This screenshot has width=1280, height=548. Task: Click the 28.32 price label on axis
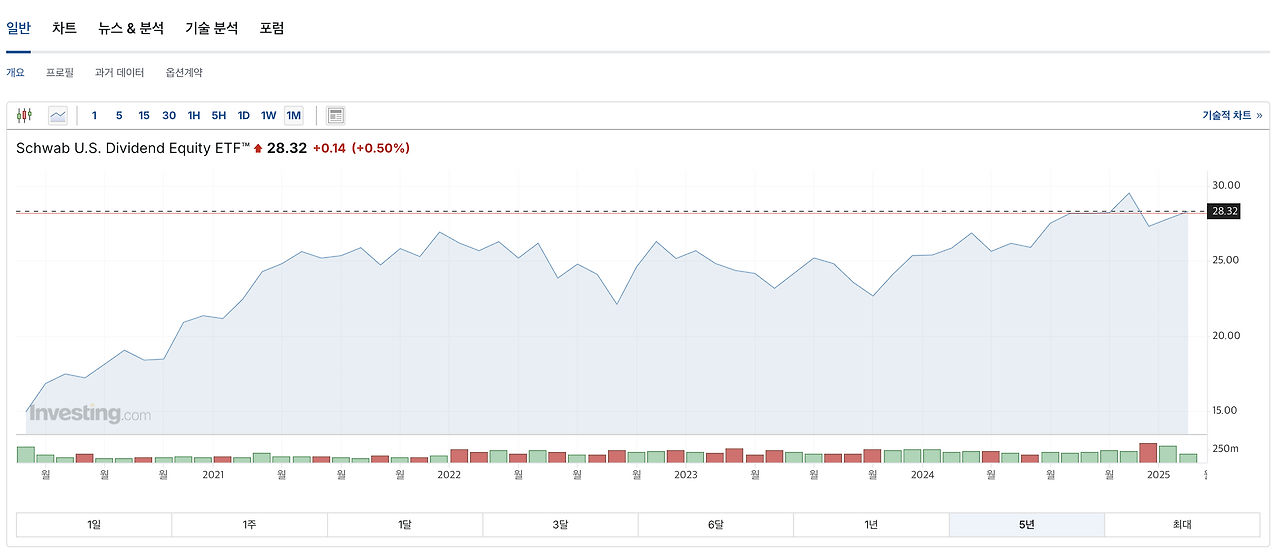1224,211
